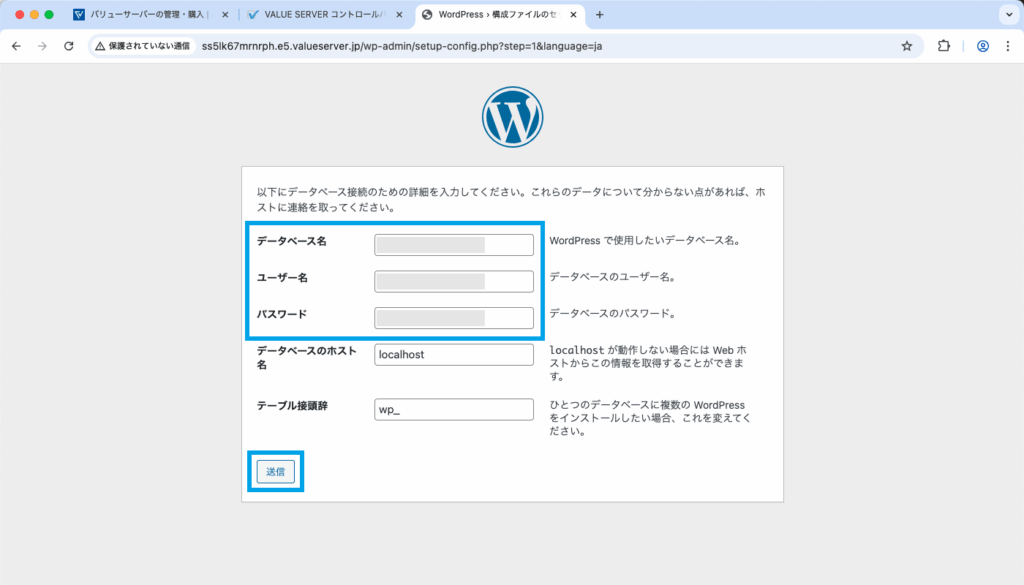Open the tab search chevron at top right

tap(1010, 14)
